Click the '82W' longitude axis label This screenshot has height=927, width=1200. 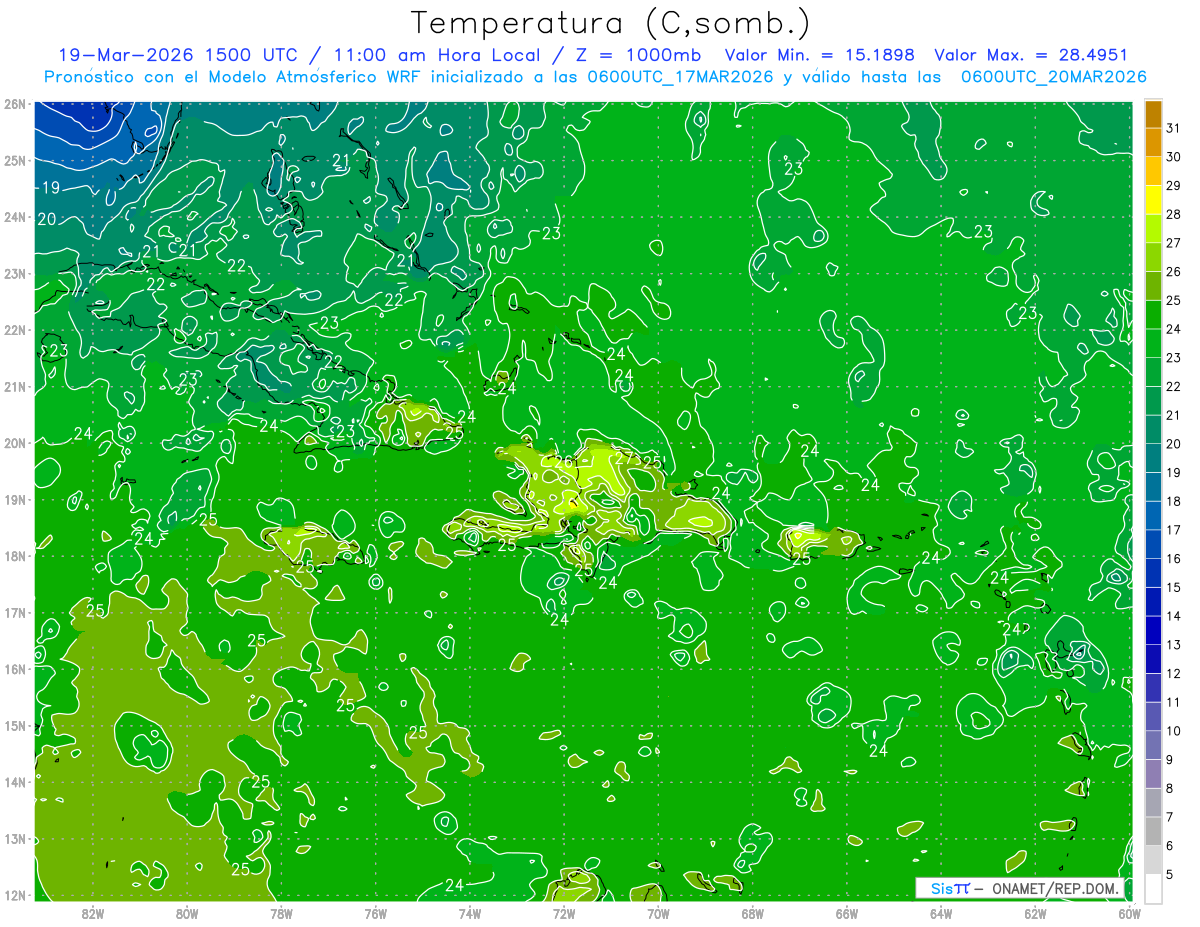pyautogui.click(x=92, y=913)
